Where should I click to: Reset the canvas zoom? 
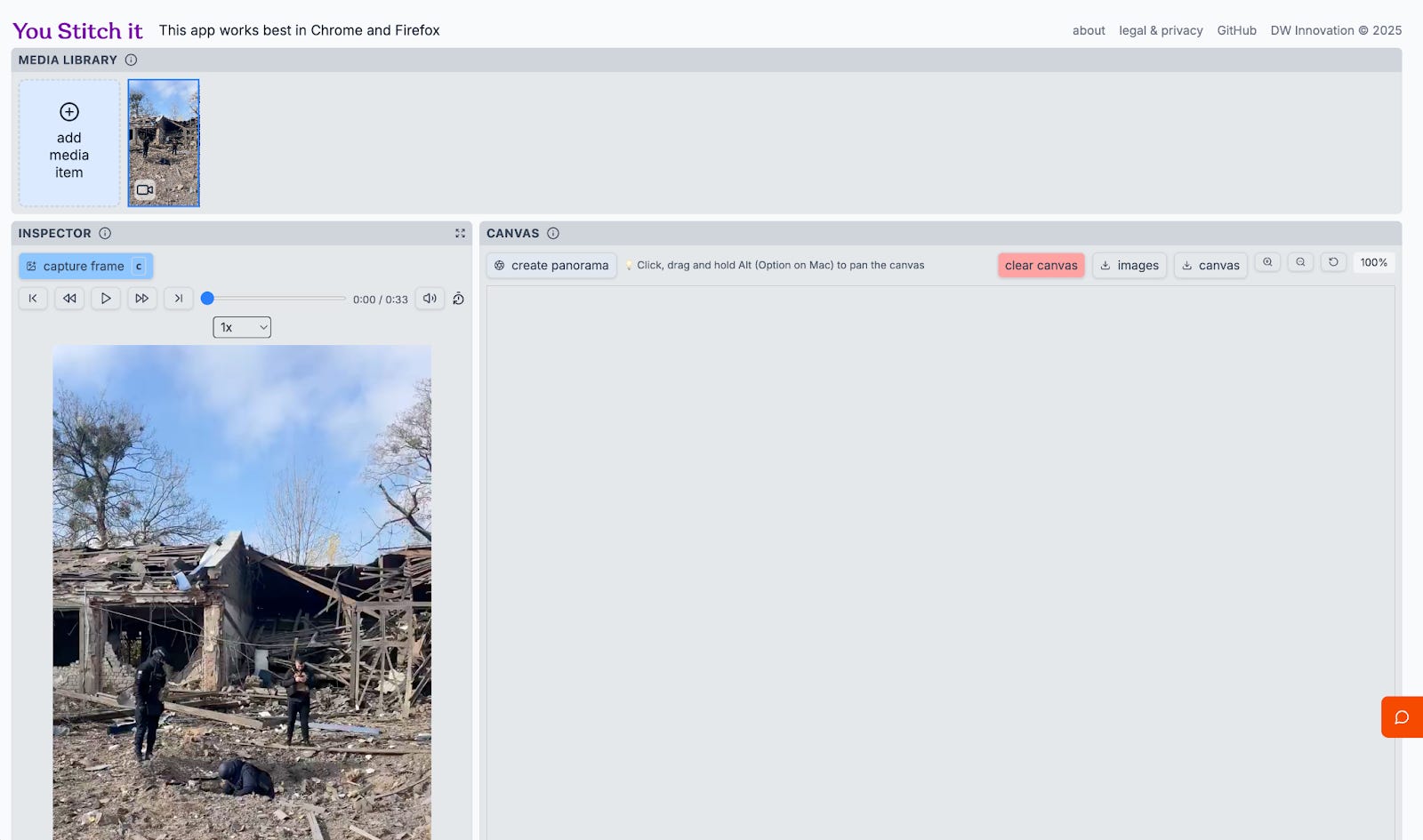coord(1333,262)
